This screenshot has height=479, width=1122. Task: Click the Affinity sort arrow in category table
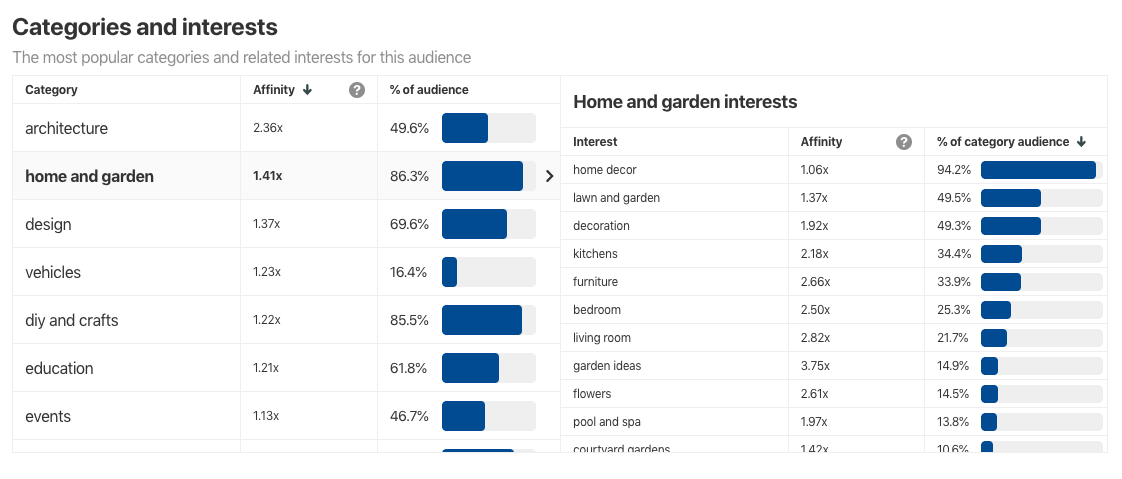(x=307, y=90)
